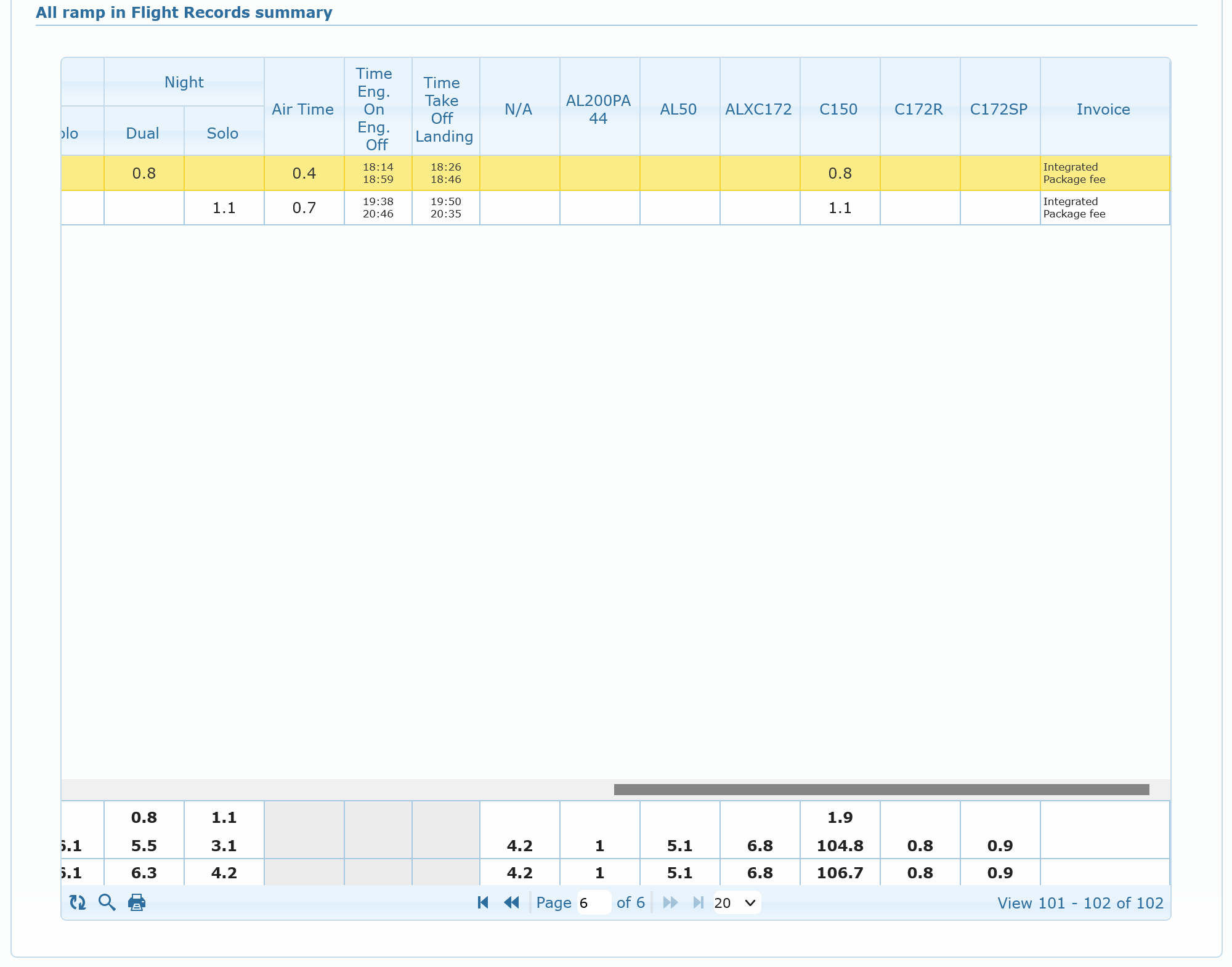Click the Invoice column header
Image resolution: width=1232 pixels, height=967 pixels.
pos(1103,109)
